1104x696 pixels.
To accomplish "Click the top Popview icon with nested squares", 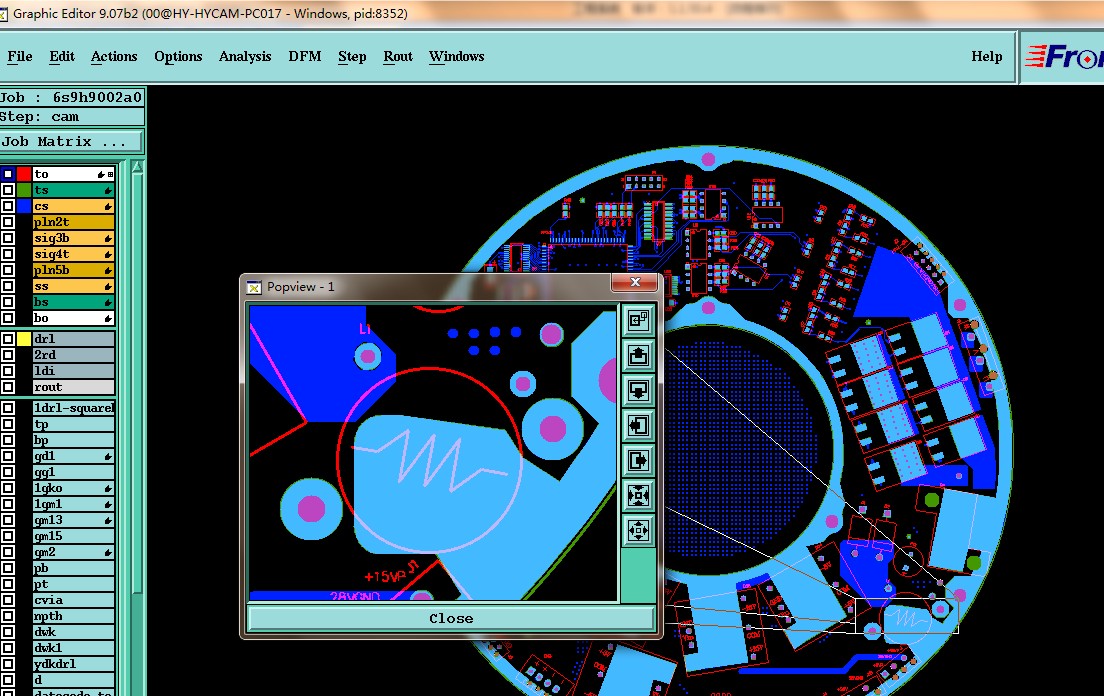I will pos(639,320).
